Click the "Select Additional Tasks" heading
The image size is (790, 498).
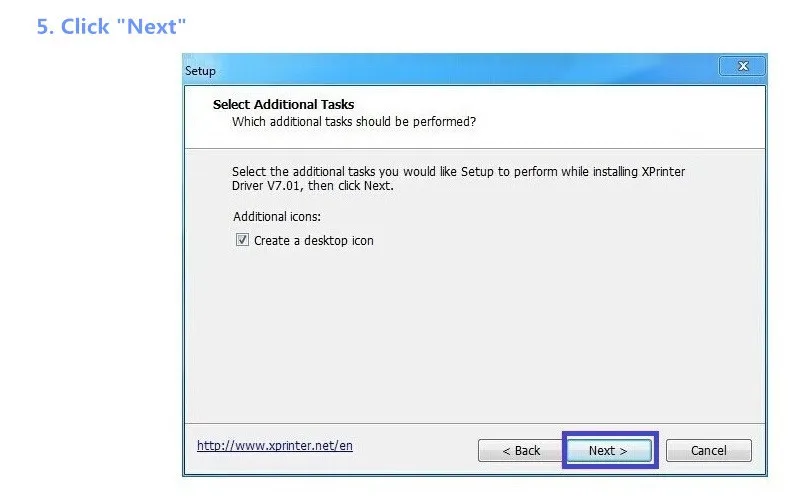(283, 104)
